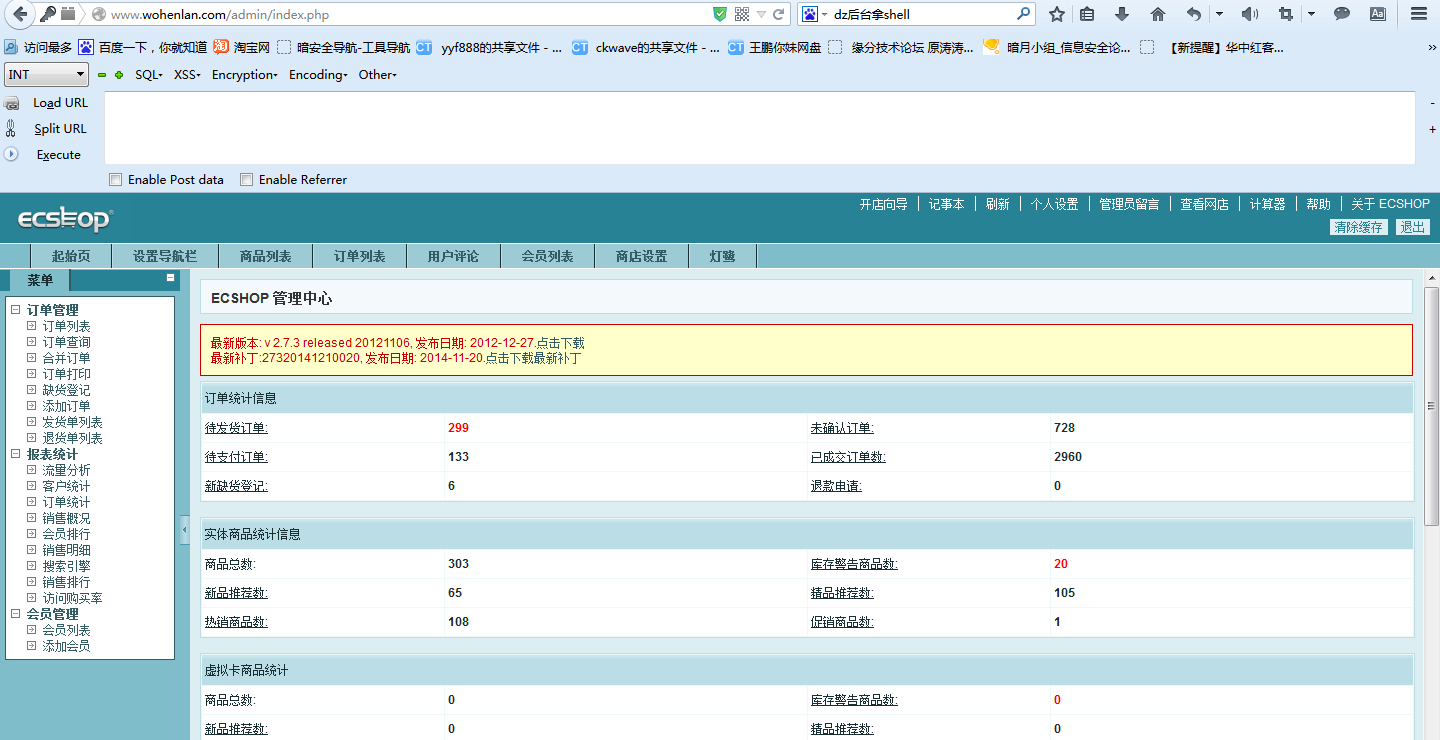Open the Encryption dropdown menu
The image size is (1440, 740).
pos(245,75)
